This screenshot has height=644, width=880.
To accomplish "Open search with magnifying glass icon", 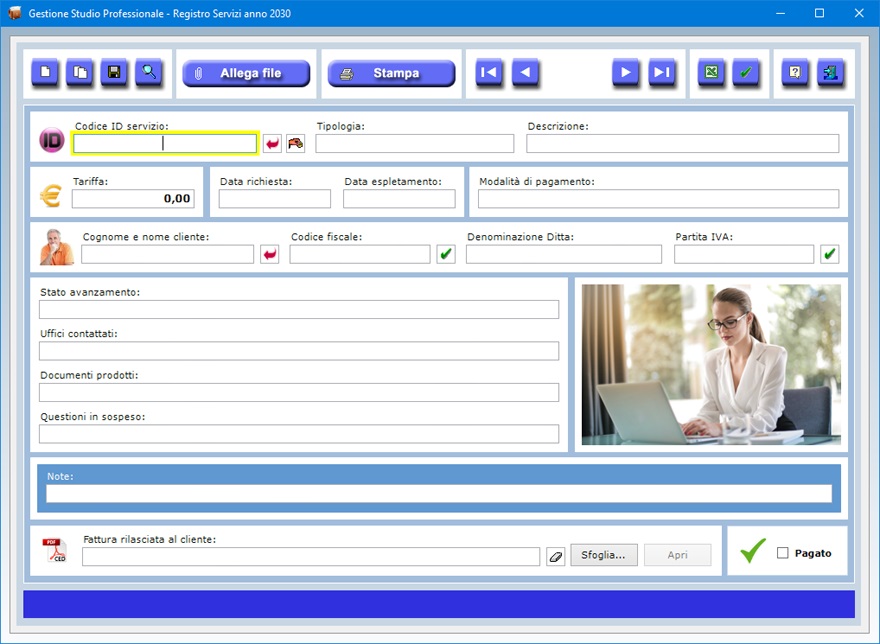I will (149, 72).
